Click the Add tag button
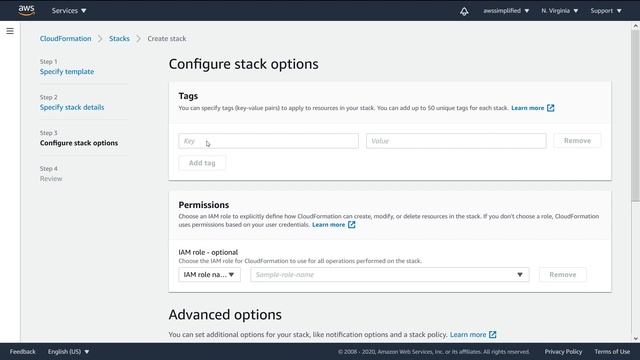 (x=202, y=163)
